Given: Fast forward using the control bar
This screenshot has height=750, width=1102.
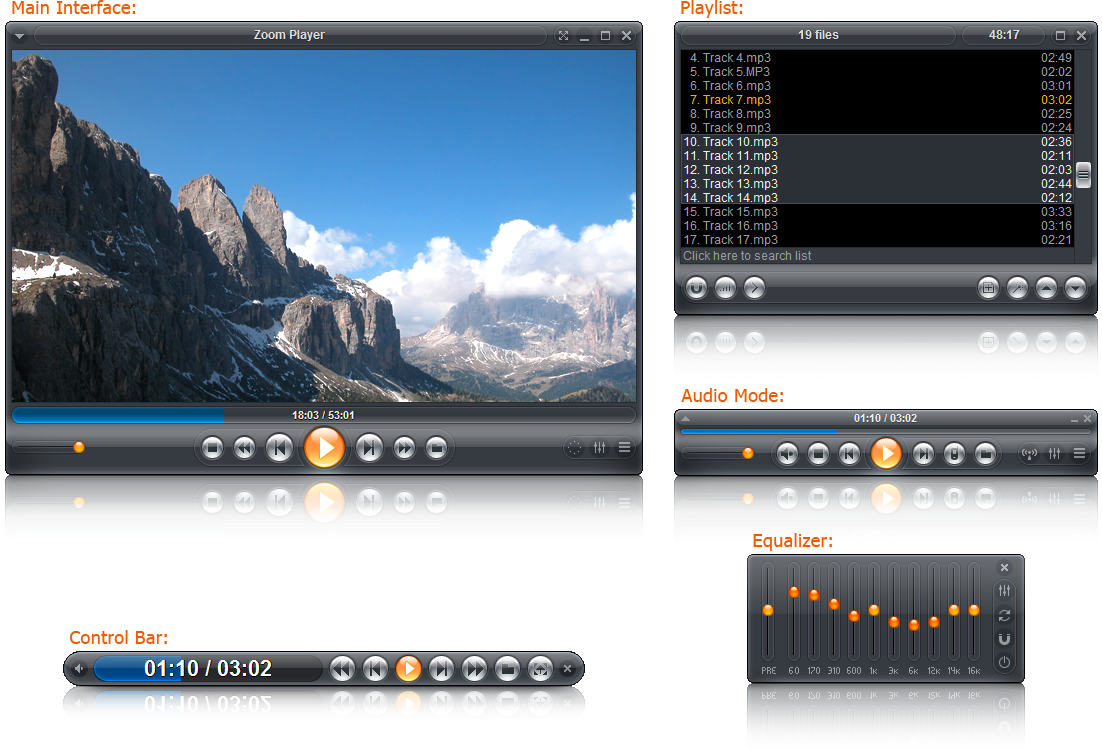Looking at the screenshot, I should coord(474,668).
